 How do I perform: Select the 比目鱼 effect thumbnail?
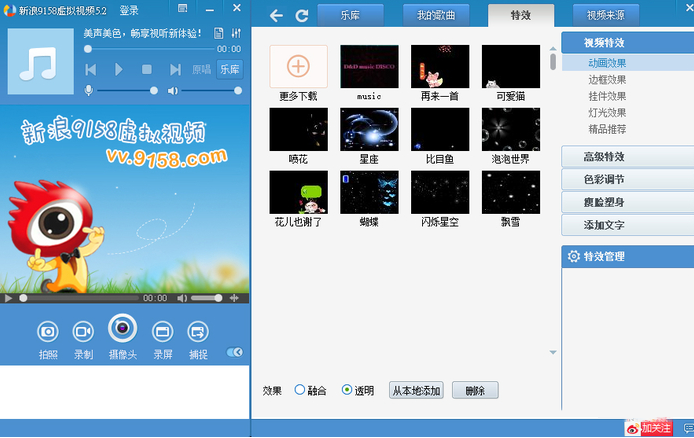coord(440,129)
